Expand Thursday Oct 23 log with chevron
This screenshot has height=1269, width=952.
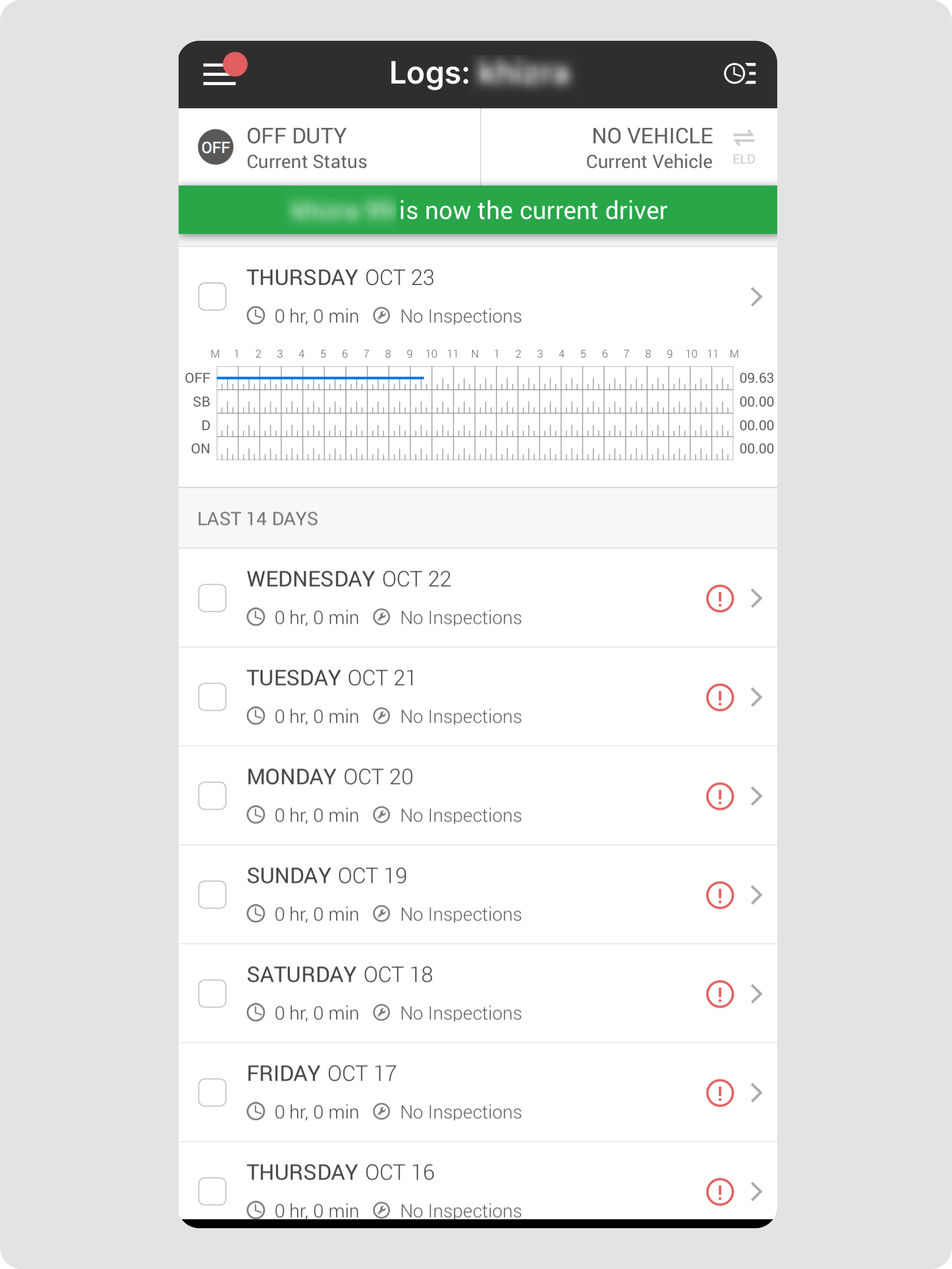[x=756, y=297]
